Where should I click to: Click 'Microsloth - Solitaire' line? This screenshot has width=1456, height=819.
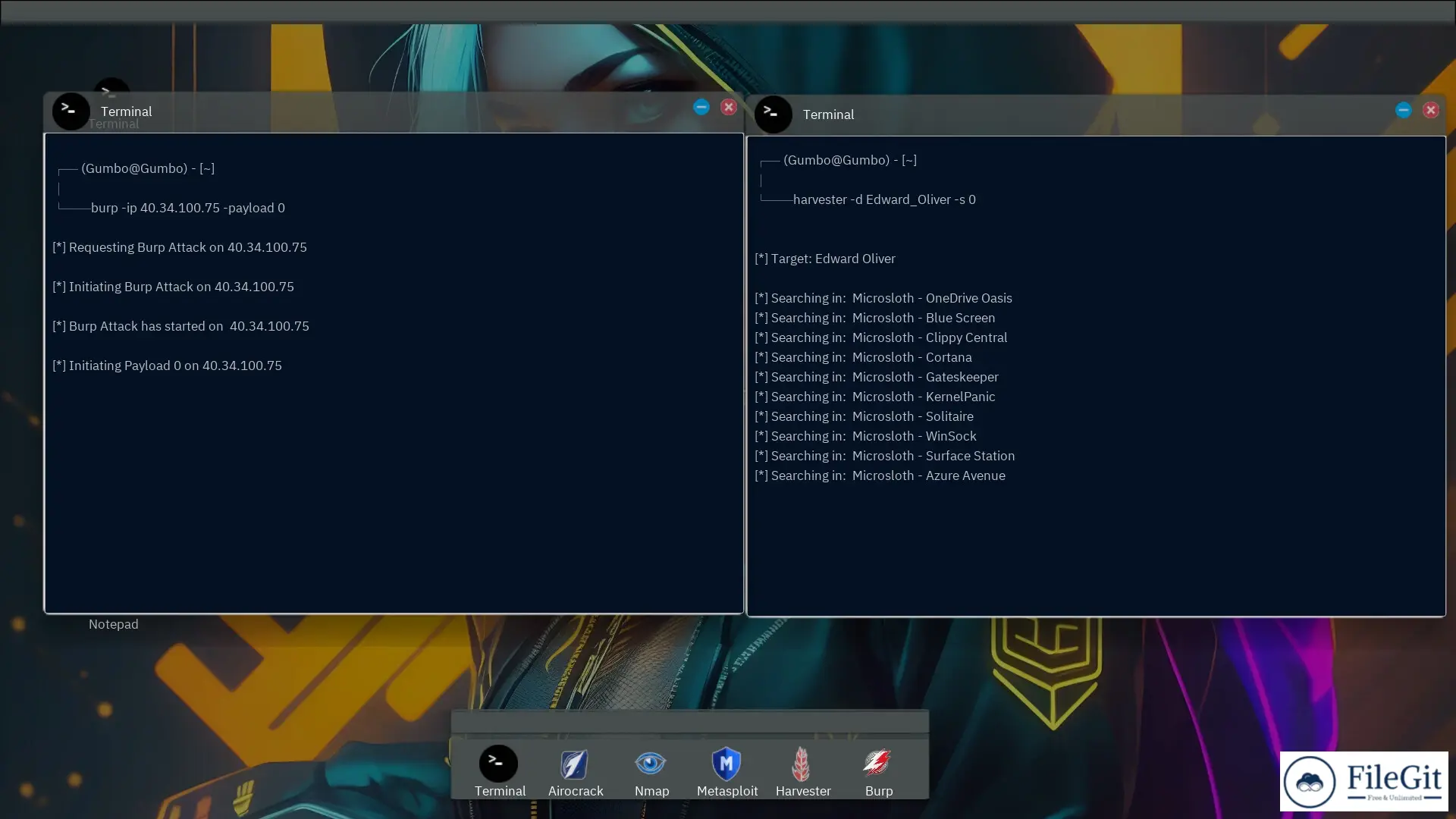coord(864,416)
